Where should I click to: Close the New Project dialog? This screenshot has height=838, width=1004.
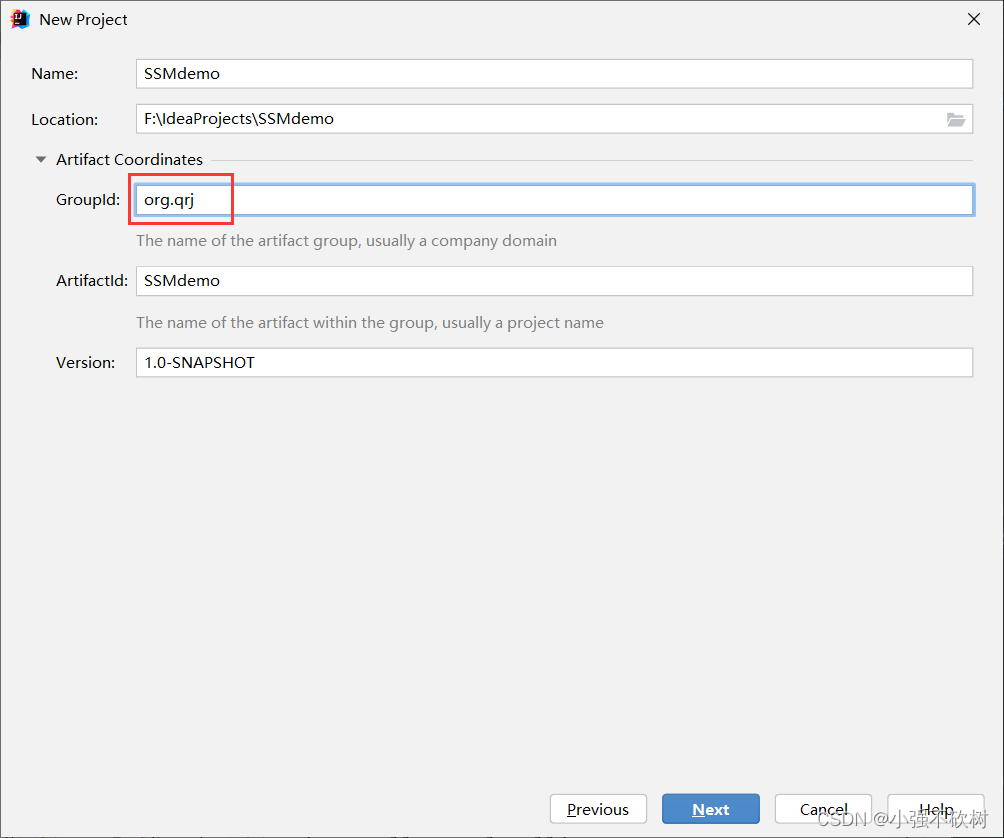973,18
